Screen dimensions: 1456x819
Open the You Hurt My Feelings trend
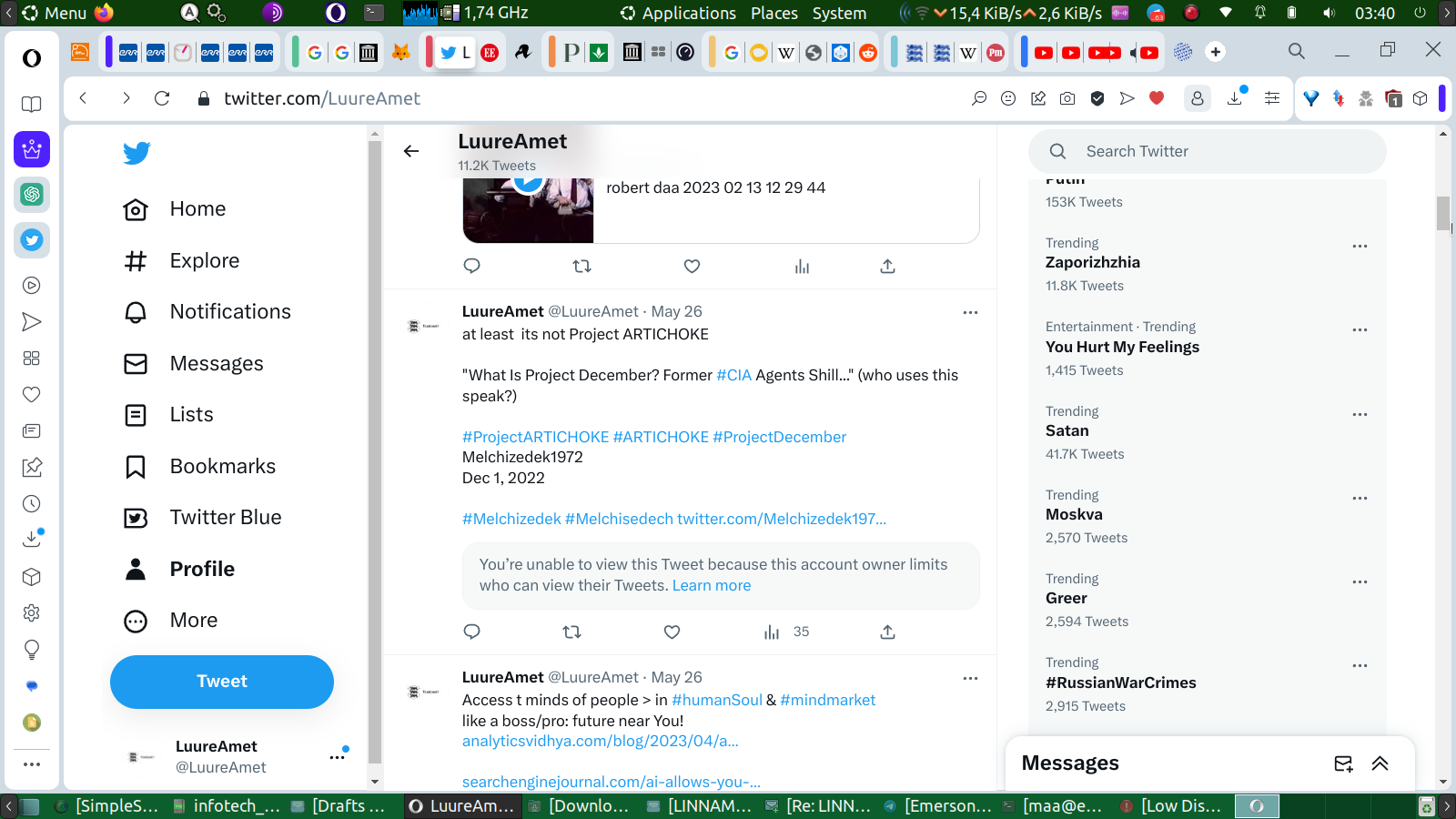pos(1122,347)
